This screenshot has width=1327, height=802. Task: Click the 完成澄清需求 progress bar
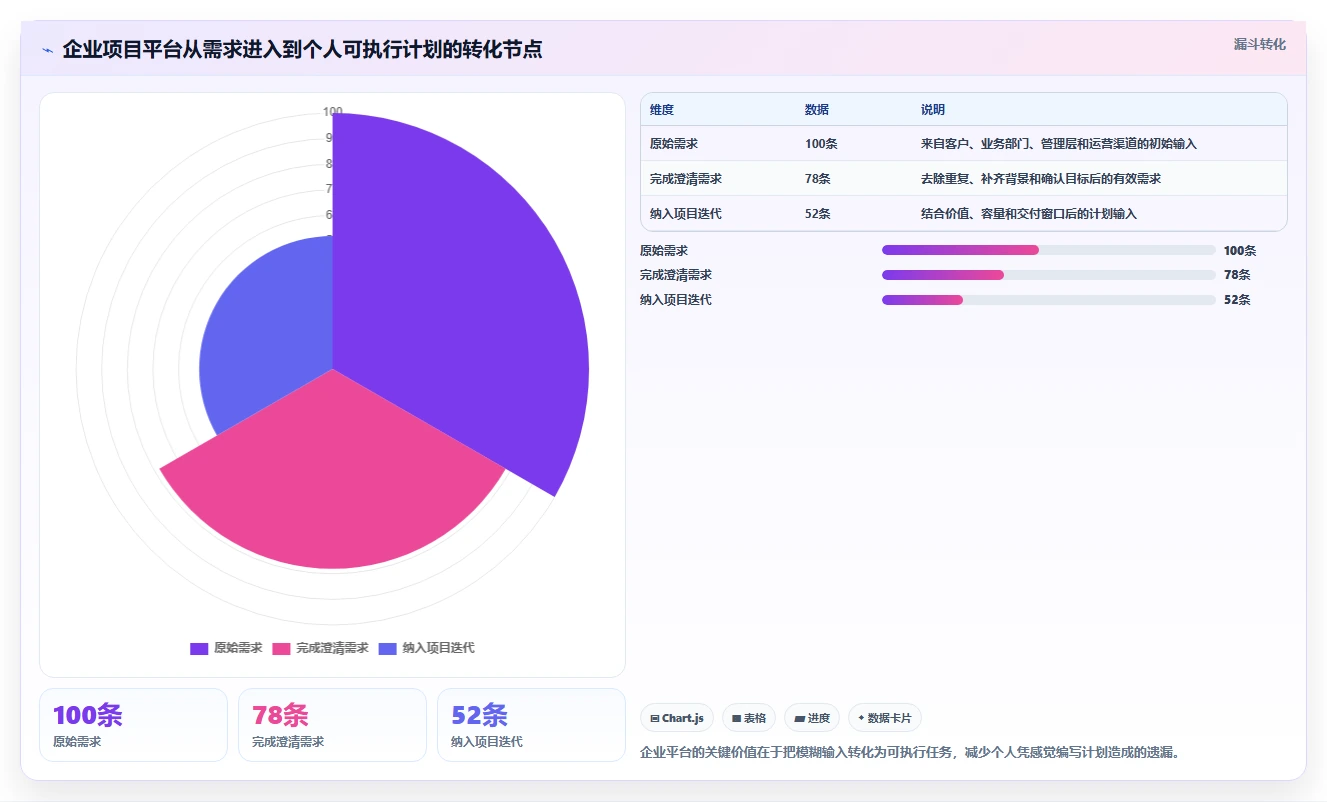(1048, 275)
